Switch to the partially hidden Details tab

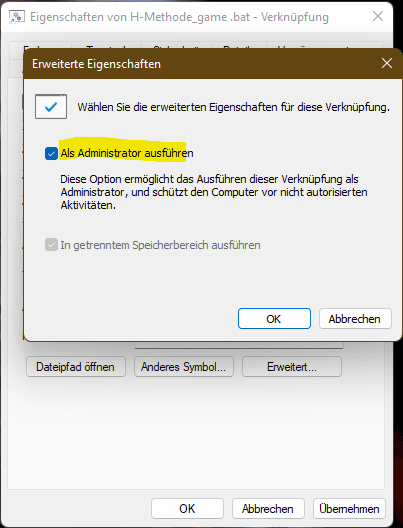239,45
